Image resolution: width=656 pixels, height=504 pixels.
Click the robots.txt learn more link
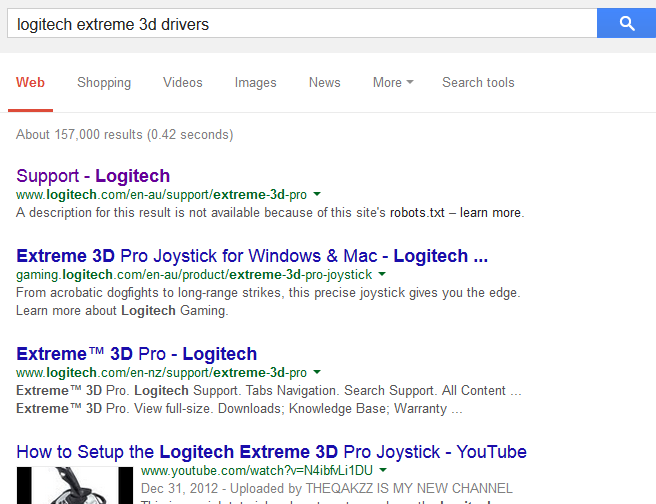(491, 213)
